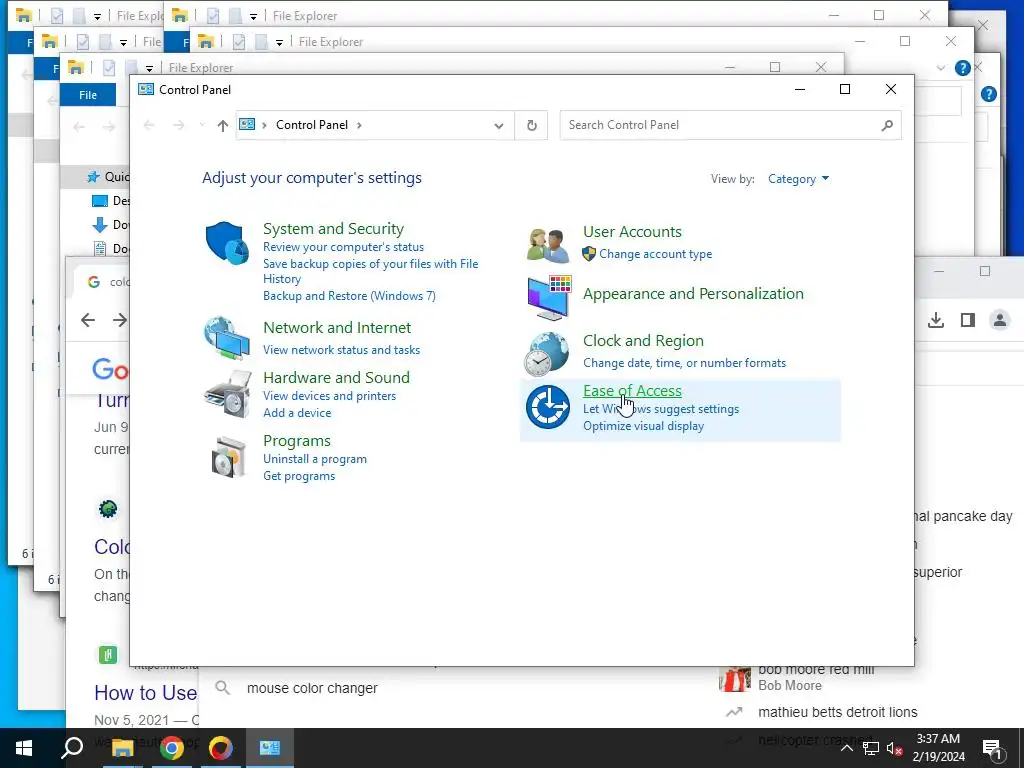1024x768 pixels.
Task: Open the Programs heading link
Action: pos(296,441)
